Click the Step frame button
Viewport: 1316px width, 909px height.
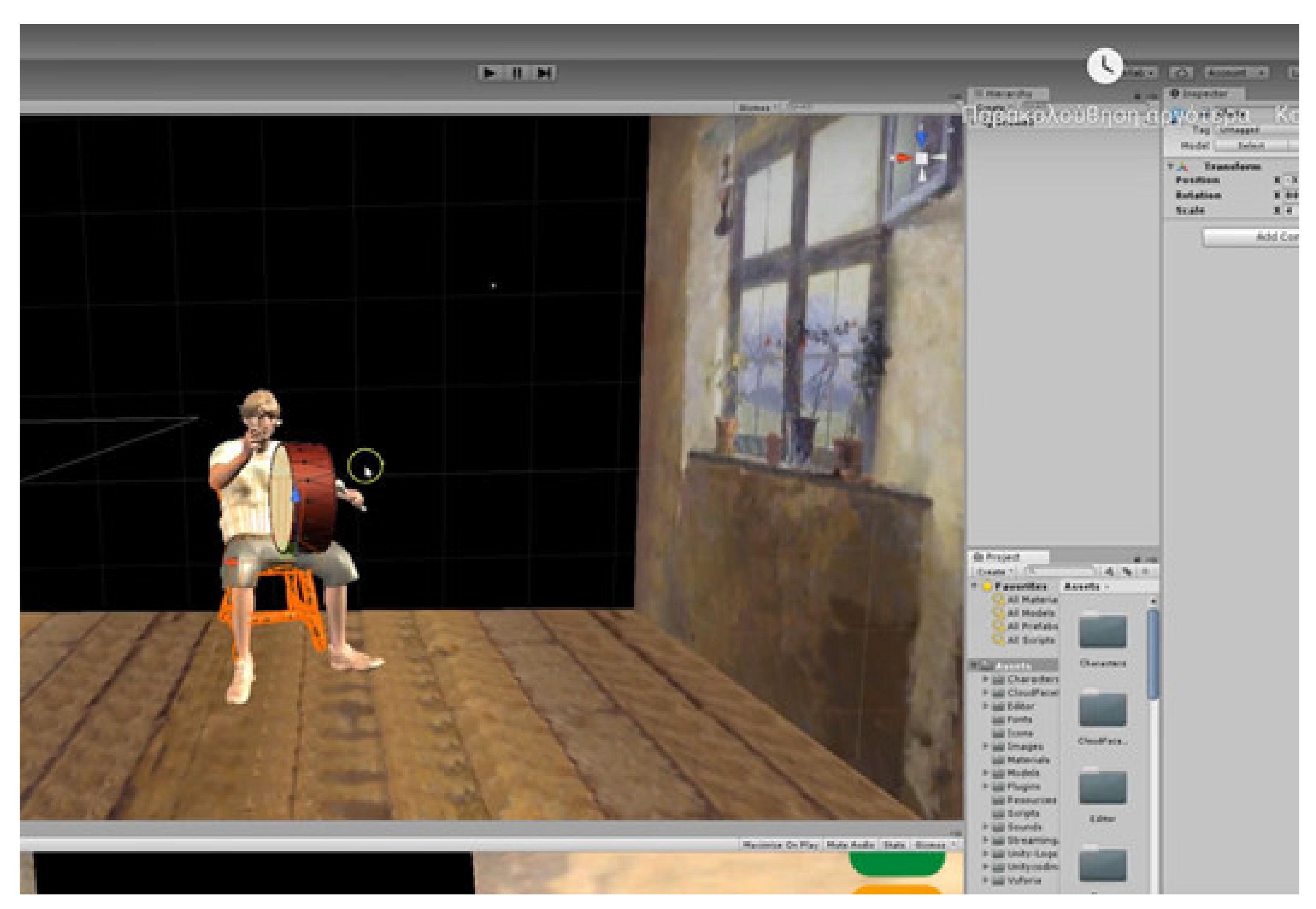tap(544, 73)
